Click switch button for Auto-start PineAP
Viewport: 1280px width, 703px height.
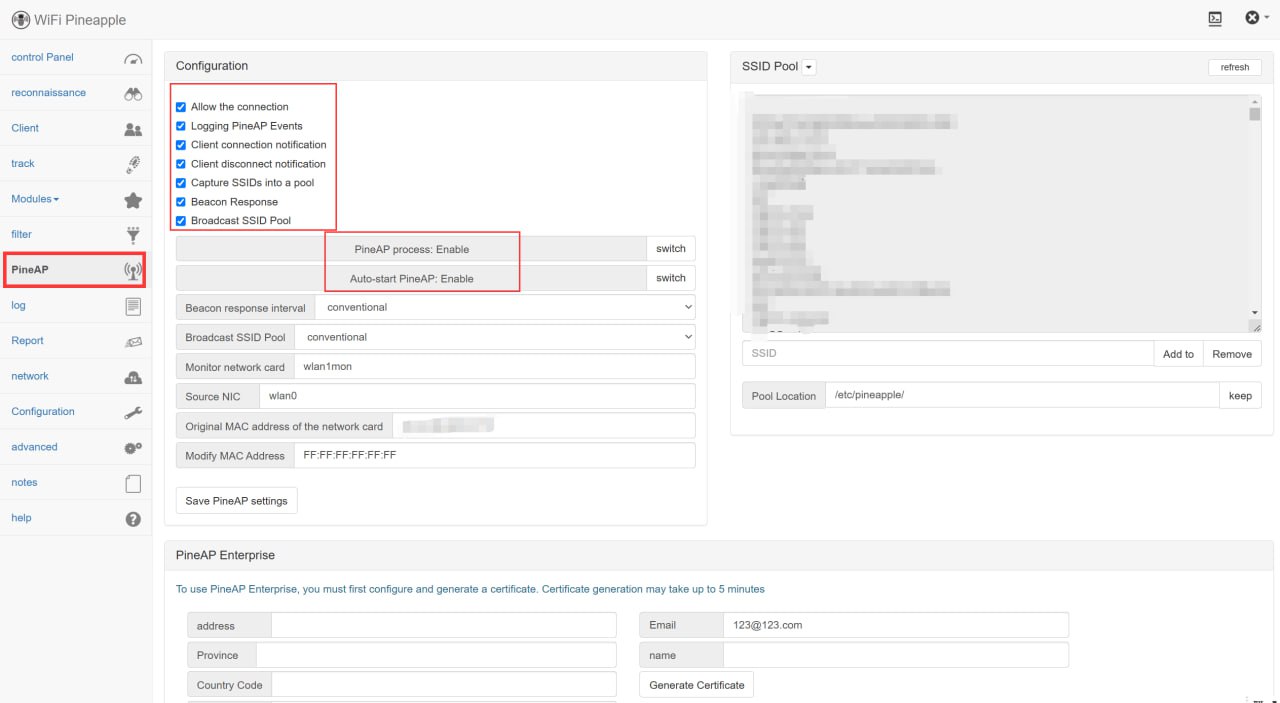(671, 278)
